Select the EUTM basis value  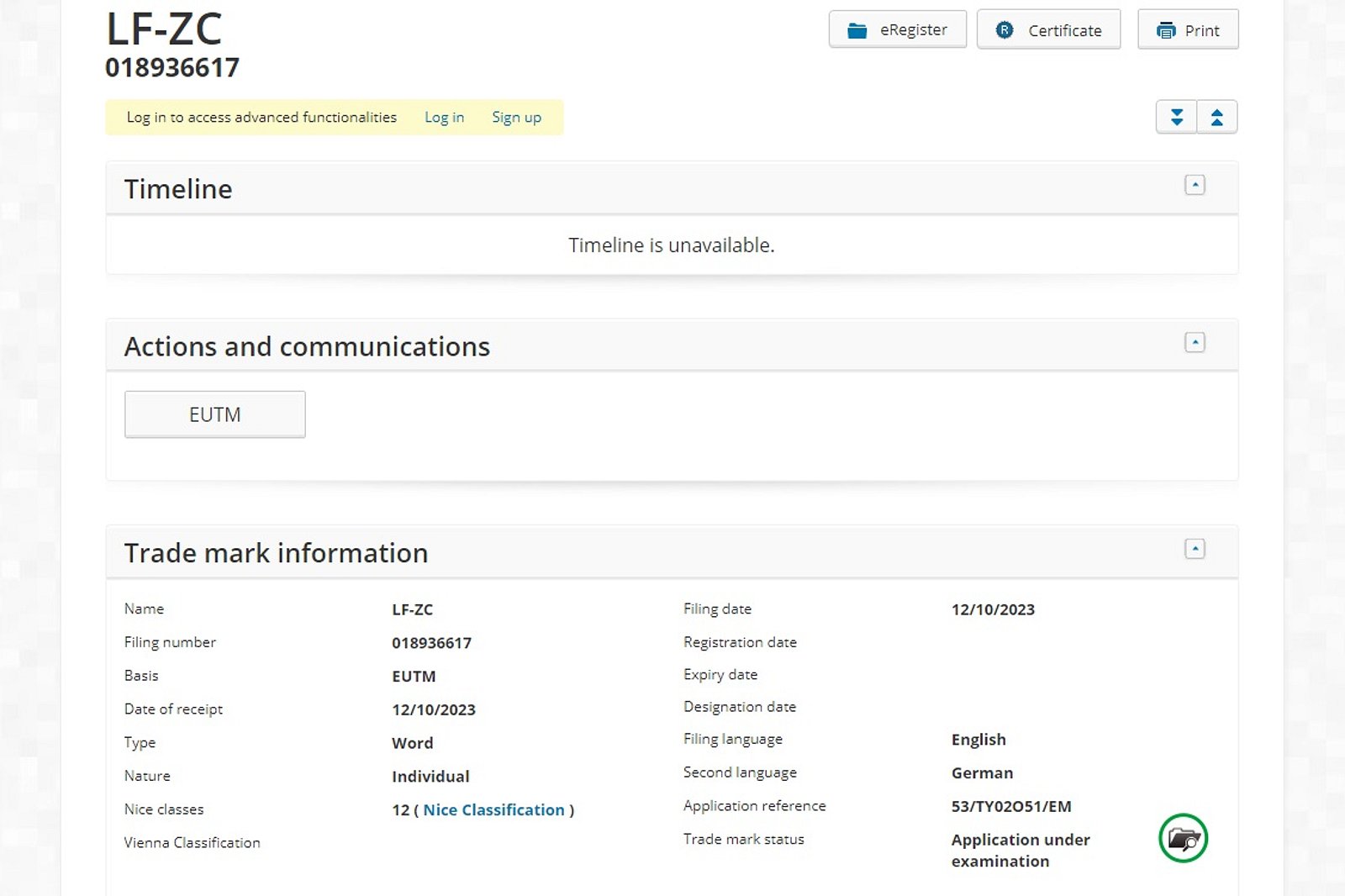[x=414, y=676]
